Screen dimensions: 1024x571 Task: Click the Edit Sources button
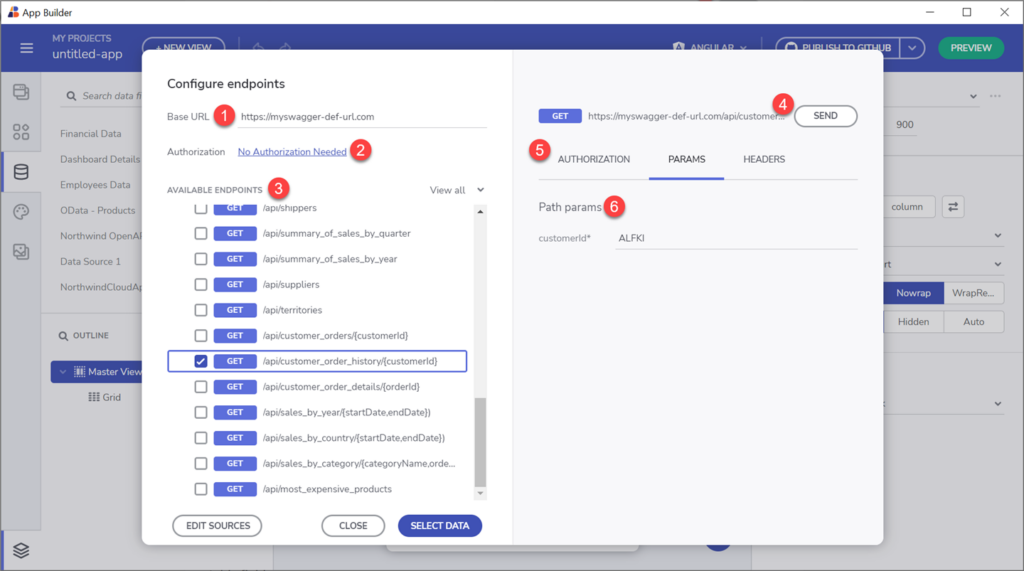tap(217, 525)
